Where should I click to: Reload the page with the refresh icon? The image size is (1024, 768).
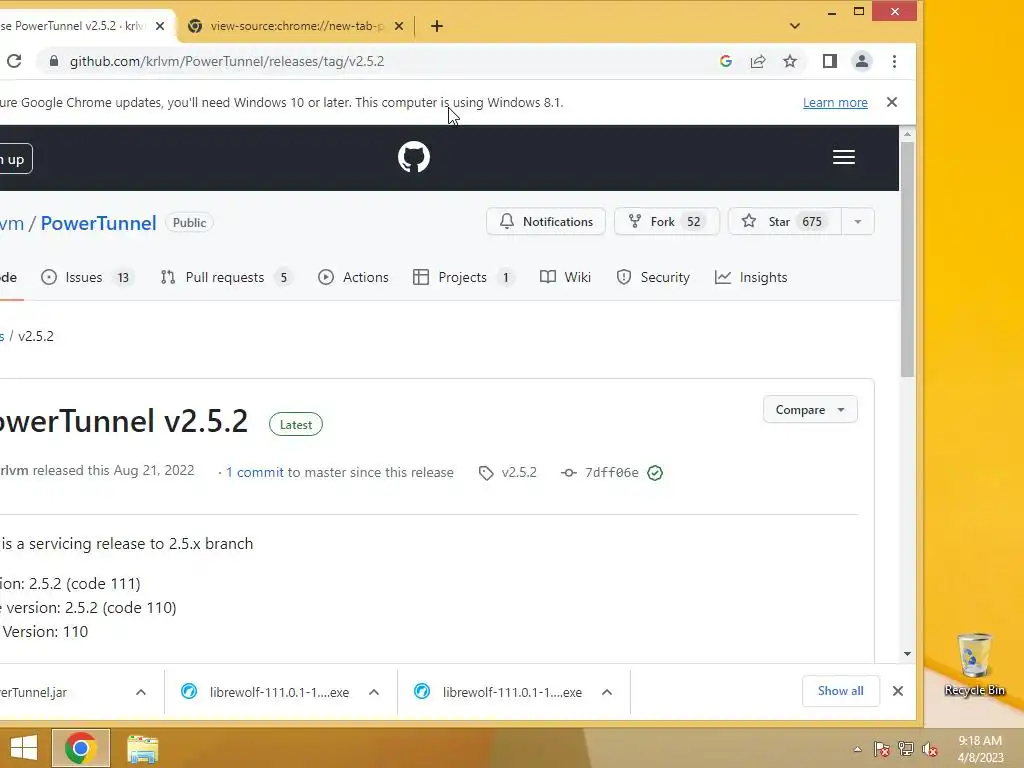point(14,61)
